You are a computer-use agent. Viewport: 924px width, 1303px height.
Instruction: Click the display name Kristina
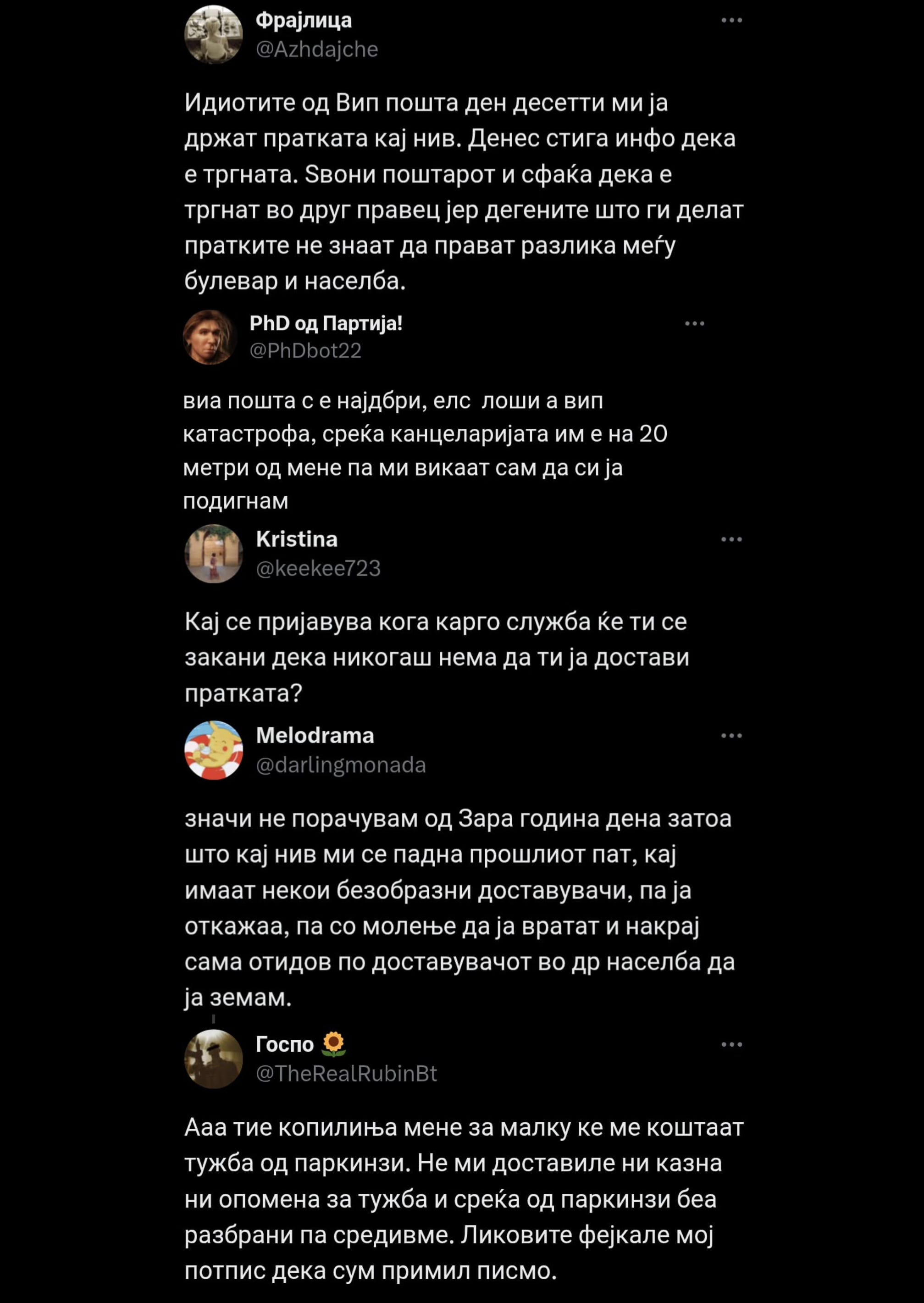point(297,539)
